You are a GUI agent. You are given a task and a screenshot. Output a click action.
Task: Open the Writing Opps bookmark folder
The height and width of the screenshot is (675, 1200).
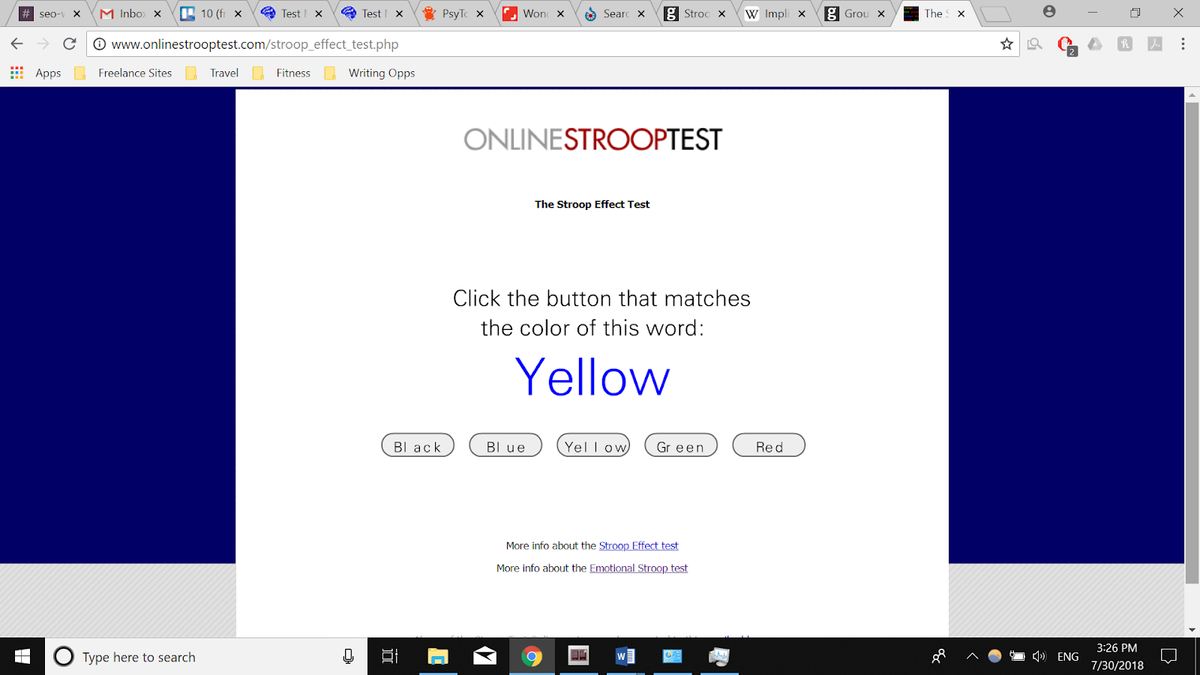point(370,73)
